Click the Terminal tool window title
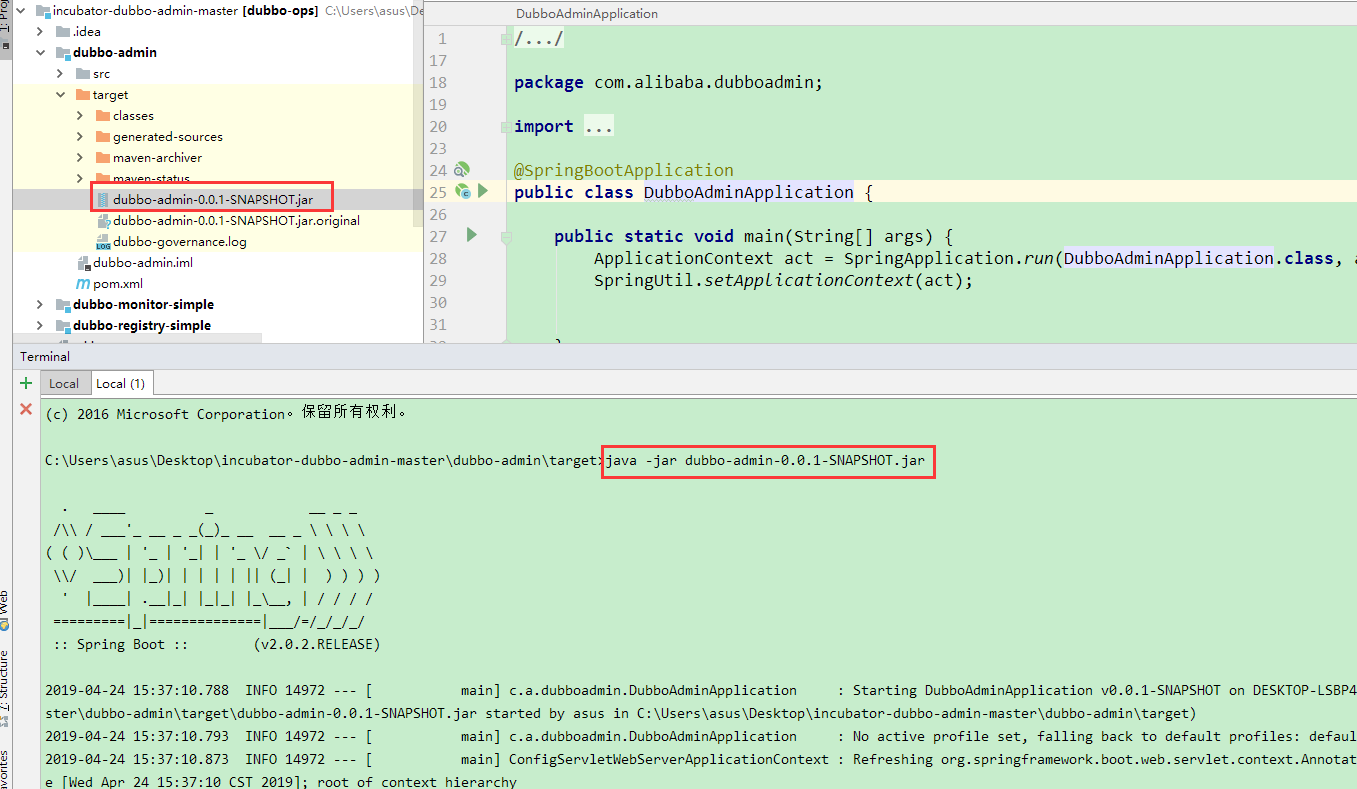 coord(45,357)
